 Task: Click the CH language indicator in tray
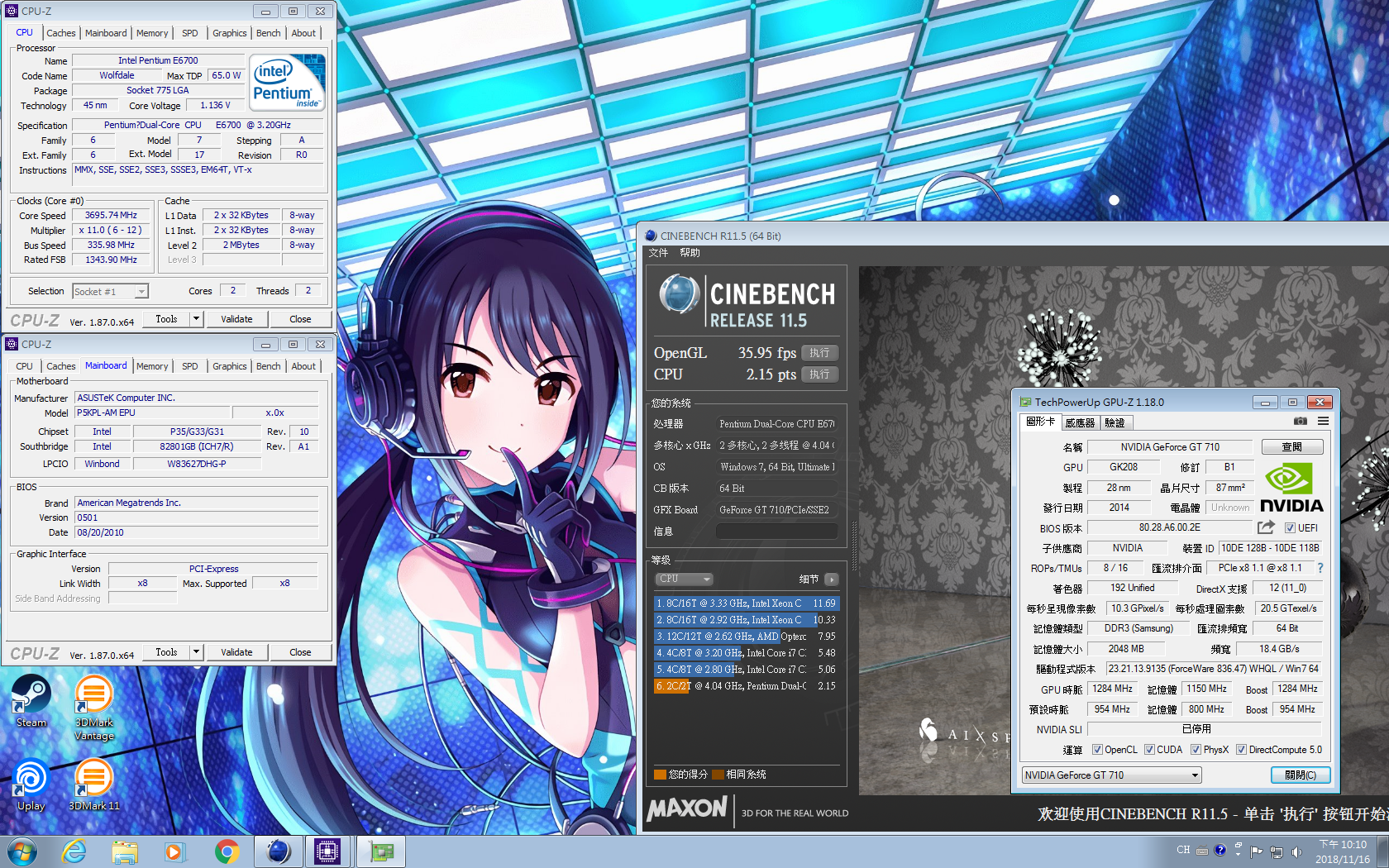(1183, 851)
